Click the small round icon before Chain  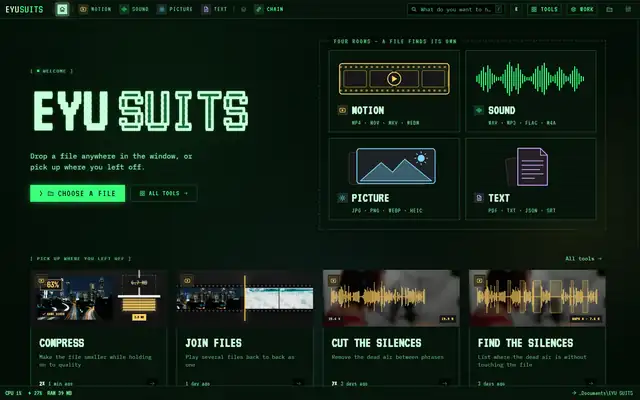[x=244, y=9]
